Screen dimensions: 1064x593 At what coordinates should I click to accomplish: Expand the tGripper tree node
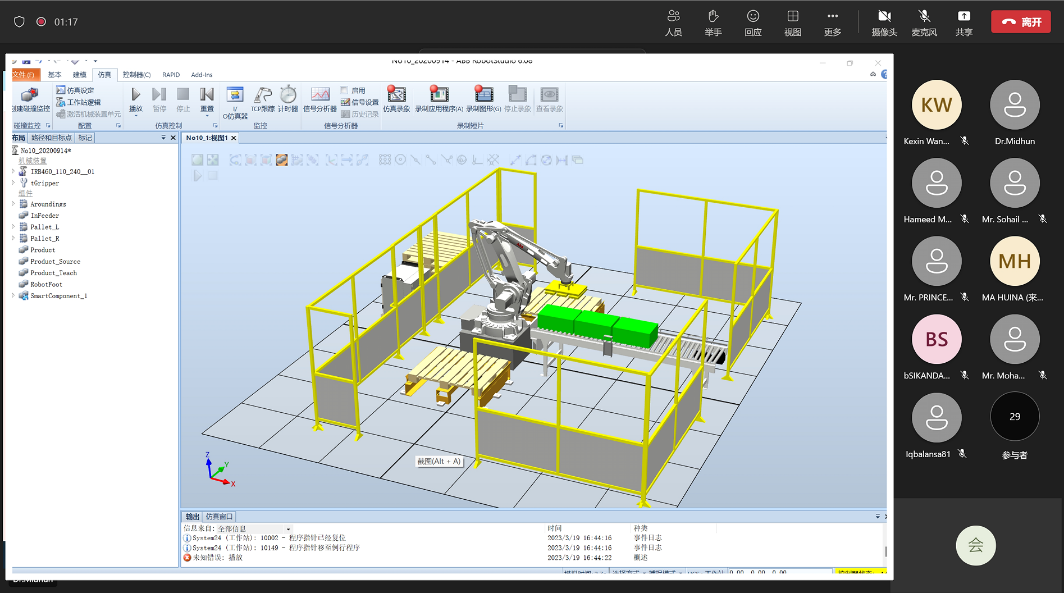(14, 183)
